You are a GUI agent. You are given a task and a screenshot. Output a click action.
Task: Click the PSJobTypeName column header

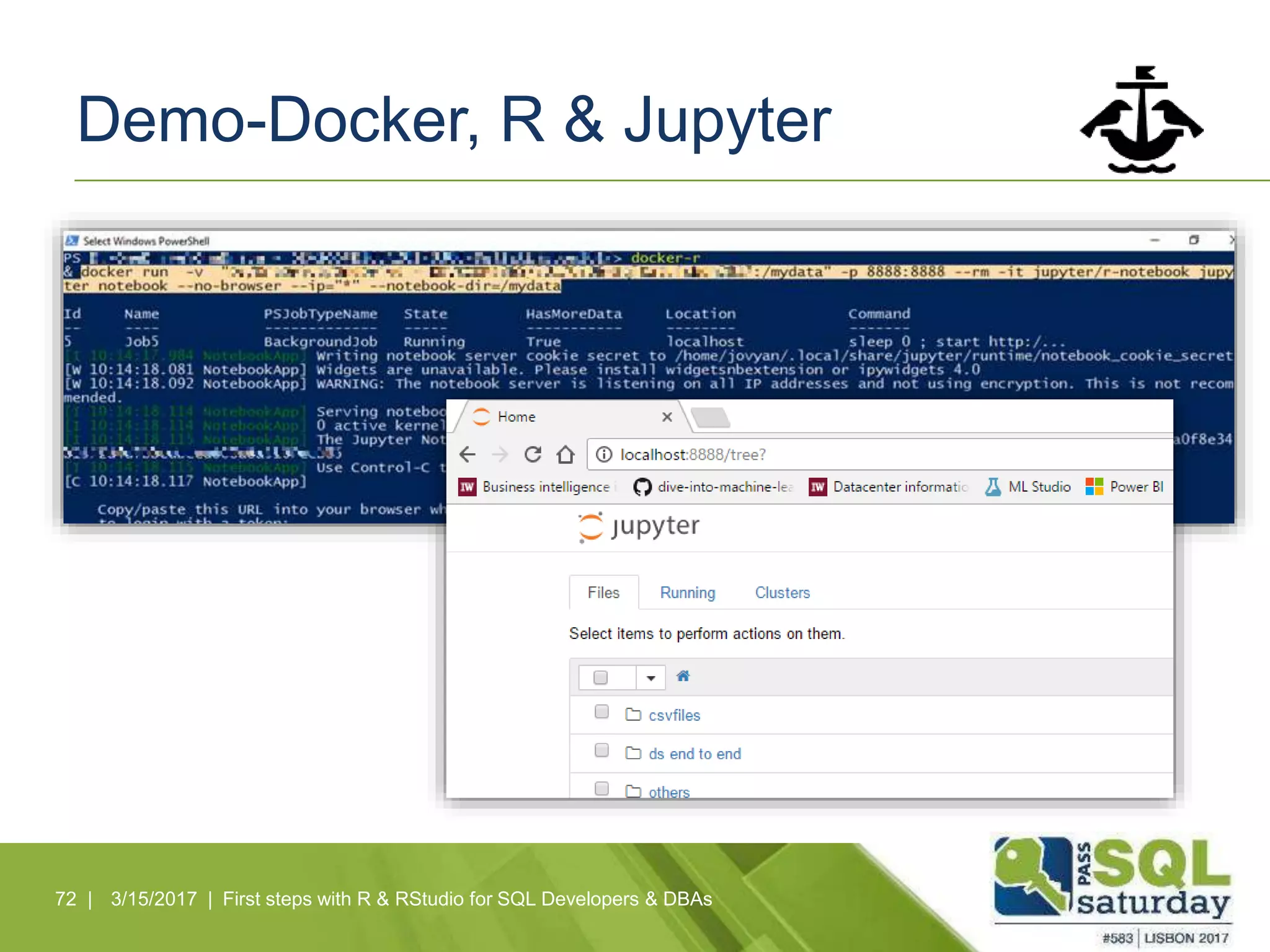coord(320,314)
